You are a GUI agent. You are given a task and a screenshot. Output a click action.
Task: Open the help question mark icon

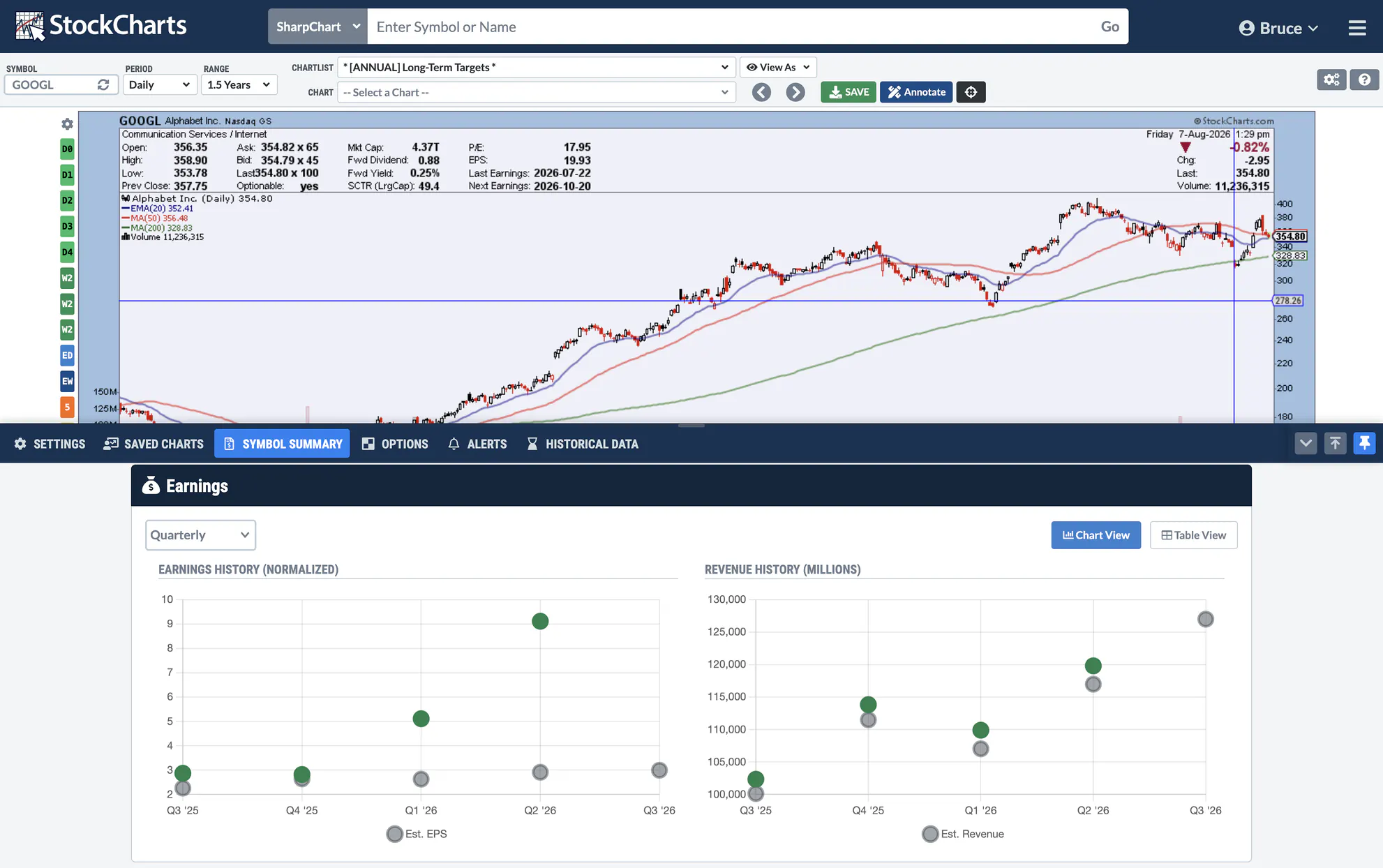1364,80
